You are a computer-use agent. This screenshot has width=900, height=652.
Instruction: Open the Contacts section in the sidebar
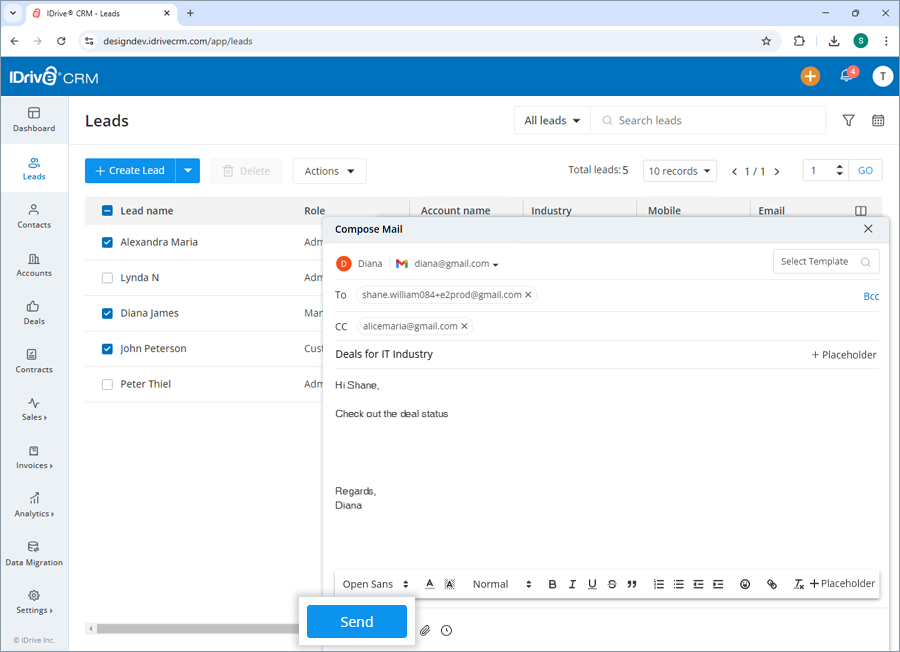click(34, 218)
